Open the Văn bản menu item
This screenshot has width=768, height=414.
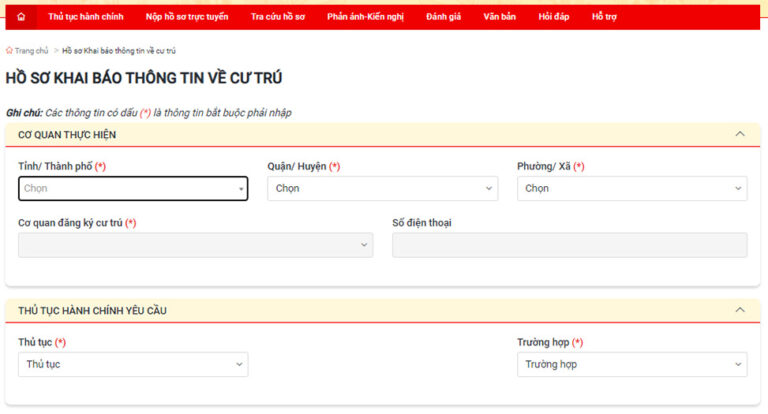pos(499,17)
